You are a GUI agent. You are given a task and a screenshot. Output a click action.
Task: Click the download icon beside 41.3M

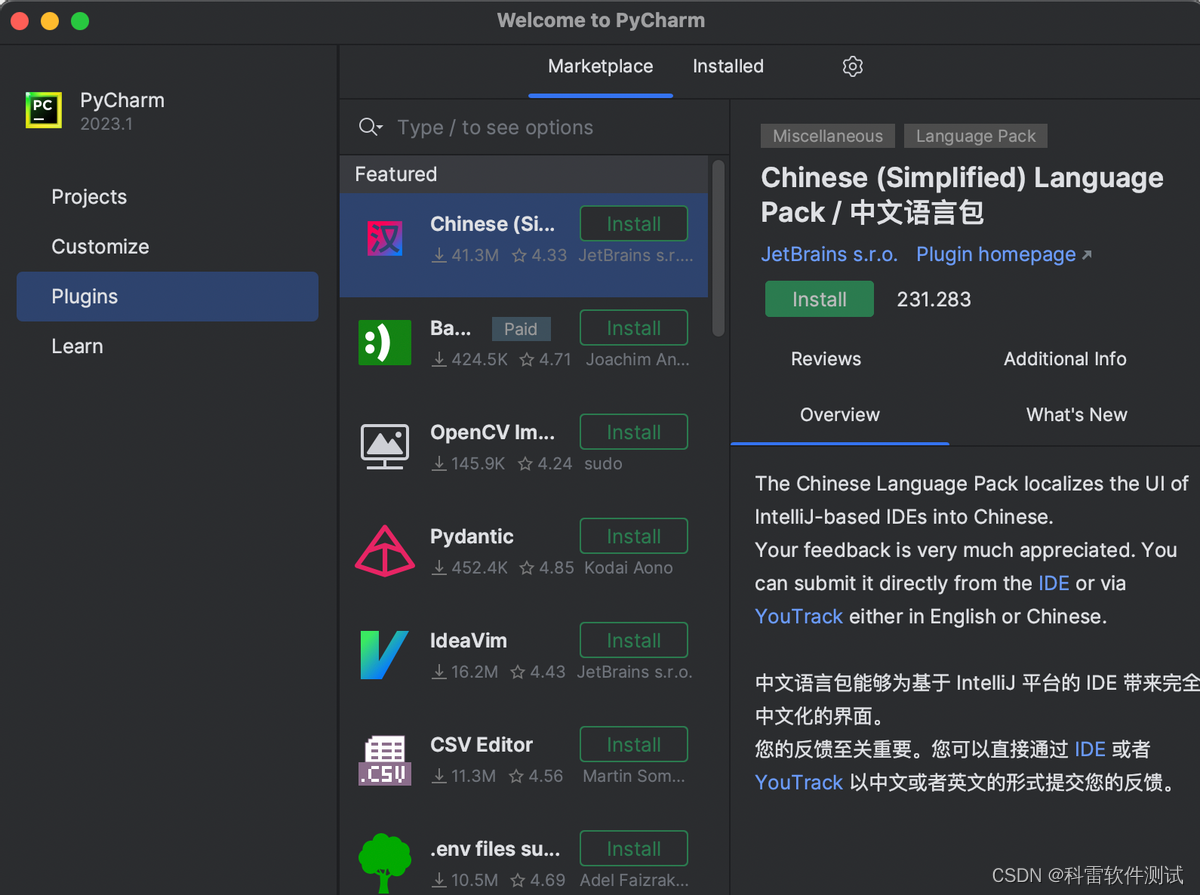pos(439,256)
